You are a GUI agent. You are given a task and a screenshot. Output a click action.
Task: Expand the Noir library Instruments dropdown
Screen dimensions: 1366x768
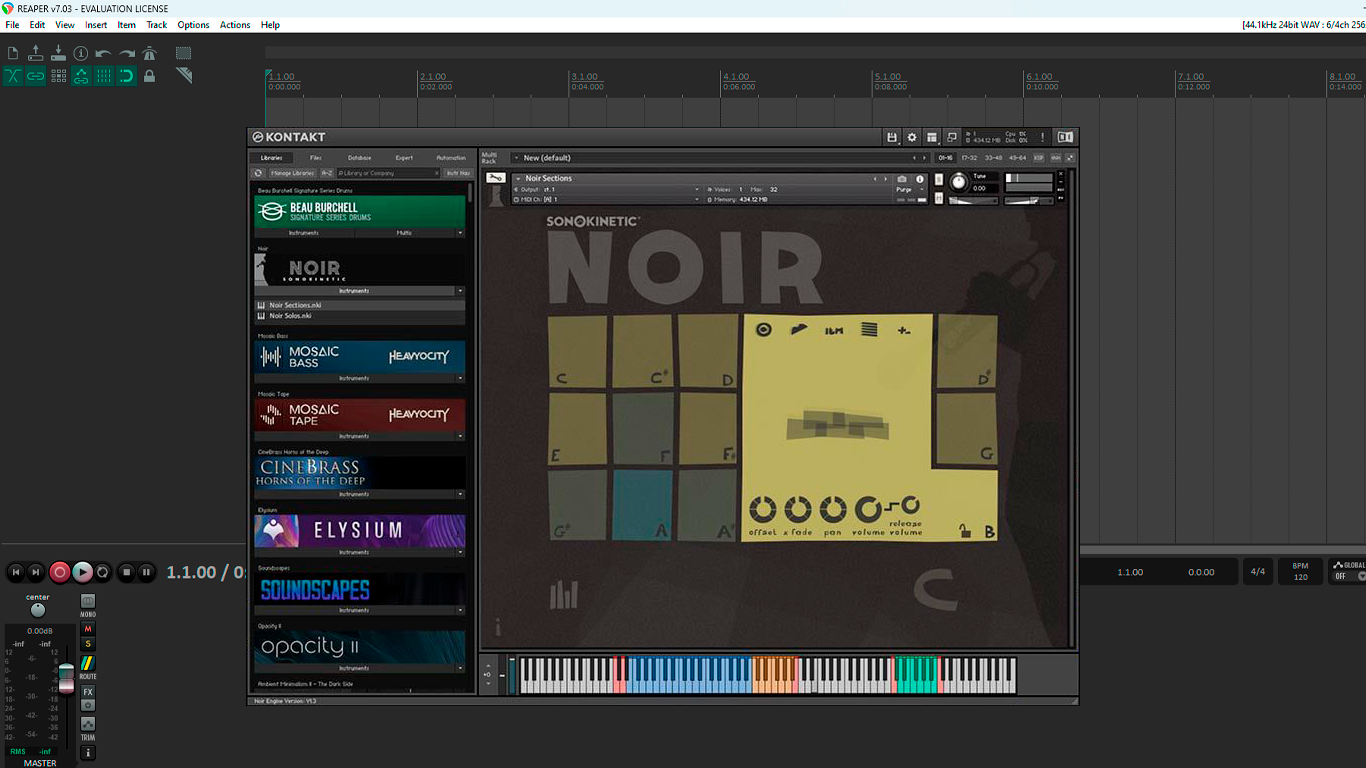pos(460,291)
